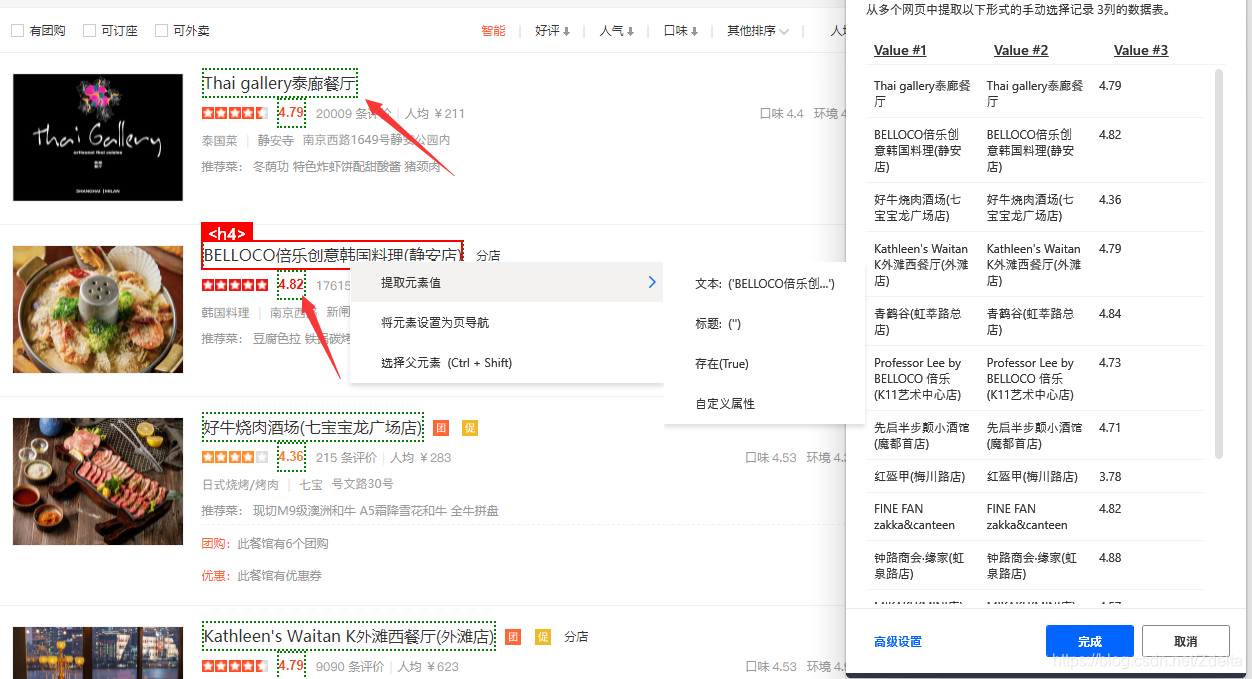Open the 促 badge beside Kathleen's Waitan
Image resolution: width=1252 pixels, height=679 pixels.
click(543, 636)
